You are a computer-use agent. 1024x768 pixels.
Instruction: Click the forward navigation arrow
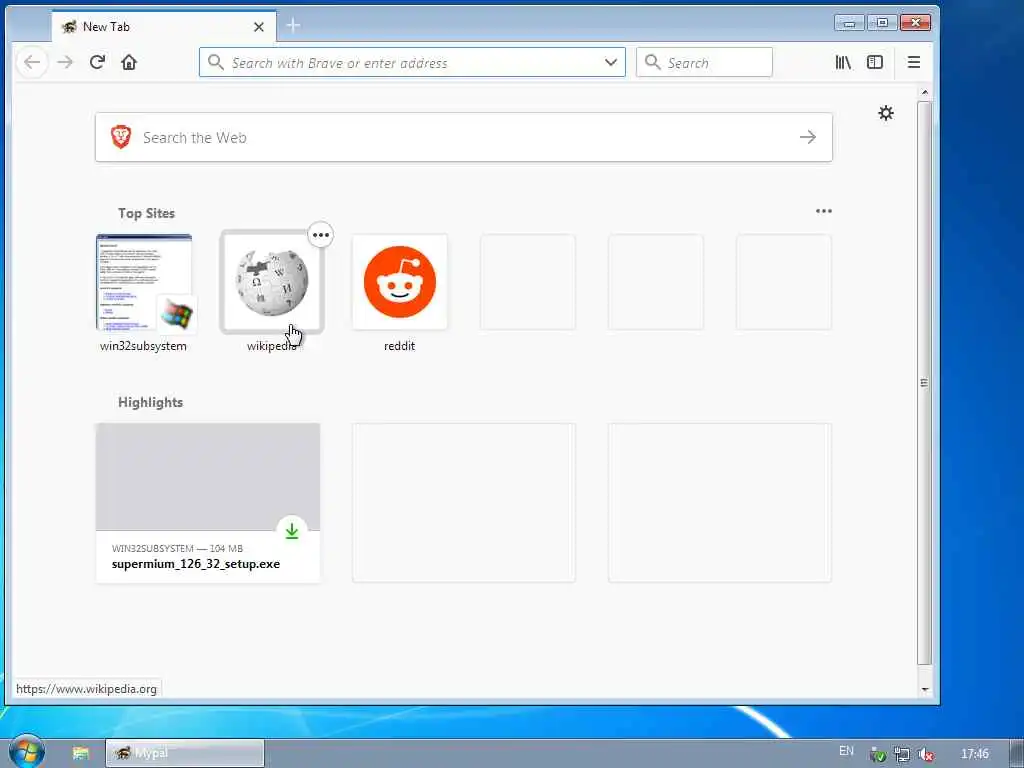pos(65,63)
